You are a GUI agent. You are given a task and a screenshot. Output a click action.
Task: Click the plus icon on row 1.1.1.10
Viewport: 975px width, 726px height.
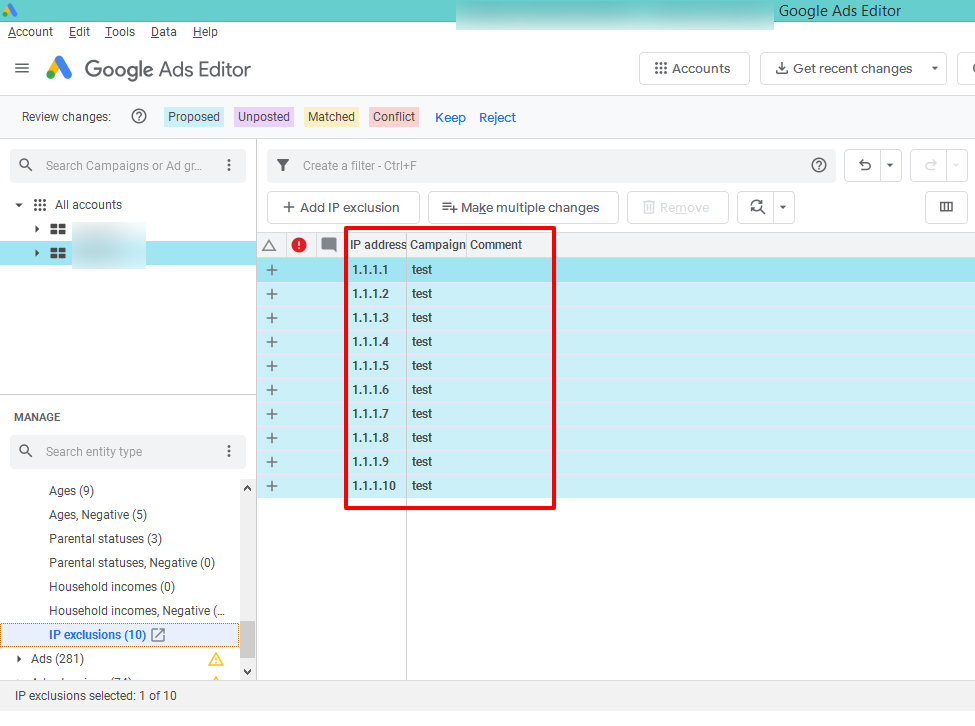pos(272,486)
